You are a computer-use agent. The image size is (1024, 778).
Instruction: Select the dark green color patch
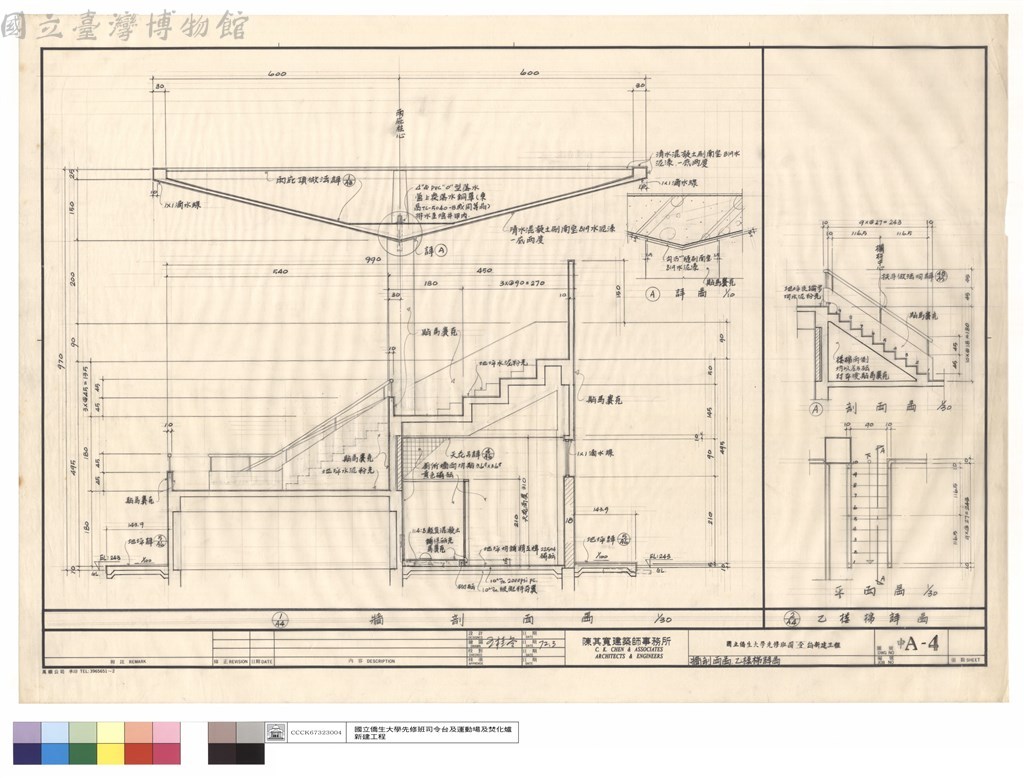(83, 754)
